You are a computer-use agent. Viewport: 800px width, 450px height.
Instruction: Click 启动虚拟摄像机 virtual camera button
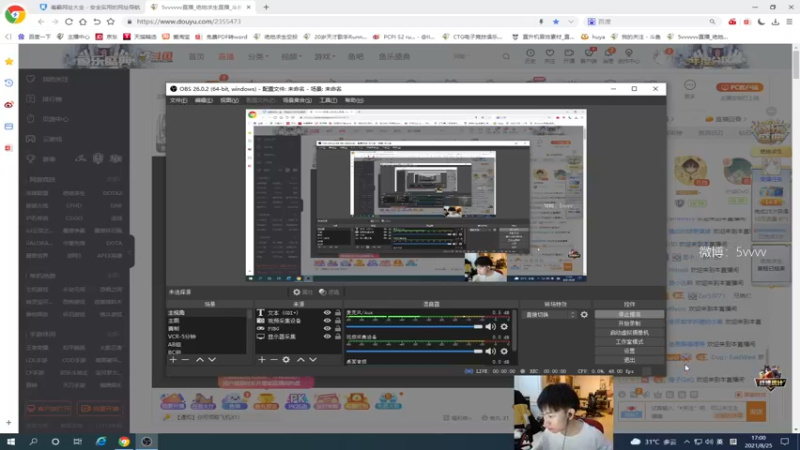coord(630,333)
